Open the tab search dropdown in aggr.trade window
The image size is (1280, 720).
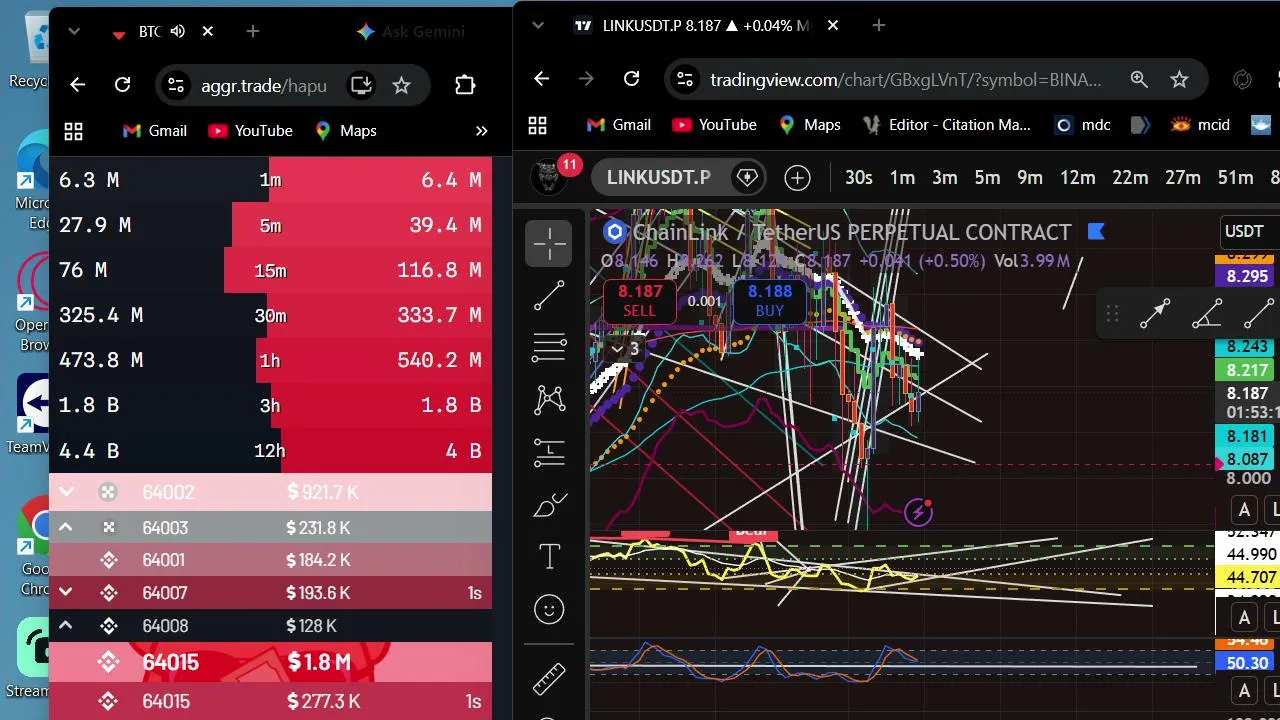point(73,32)
